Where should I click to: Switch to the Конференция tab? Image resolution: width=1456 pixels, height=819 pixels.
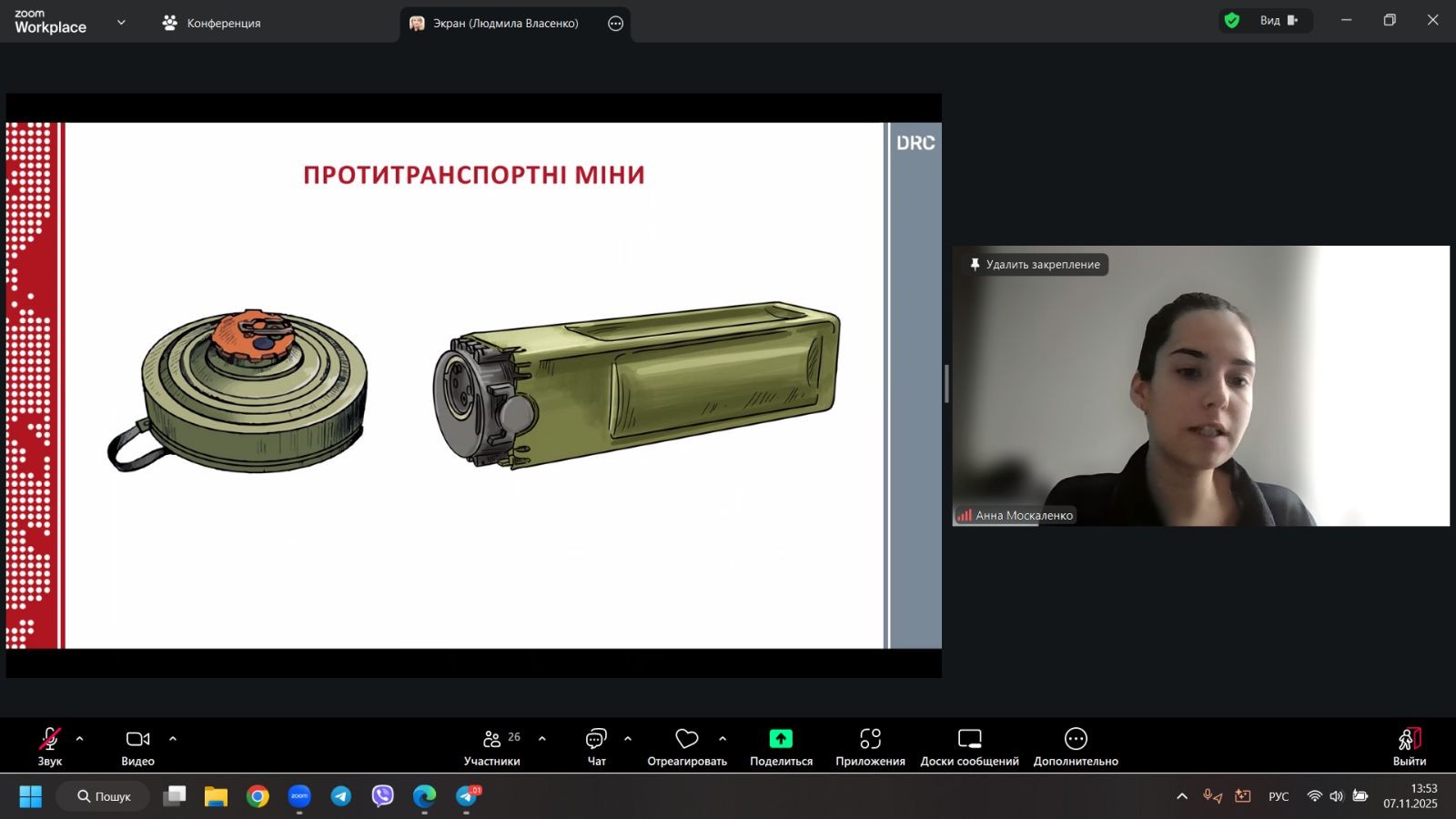[x=212, y=24]
